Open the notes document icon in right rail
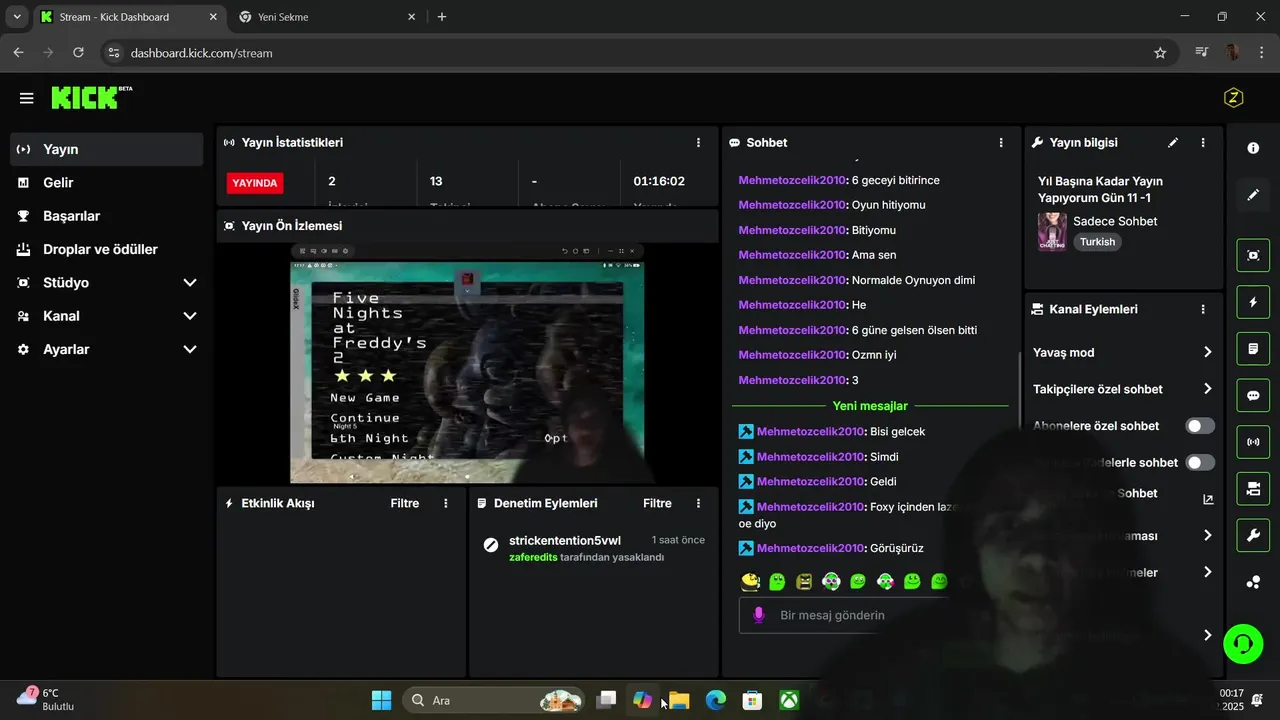 pyautogui.click(x=1253, y=349)
